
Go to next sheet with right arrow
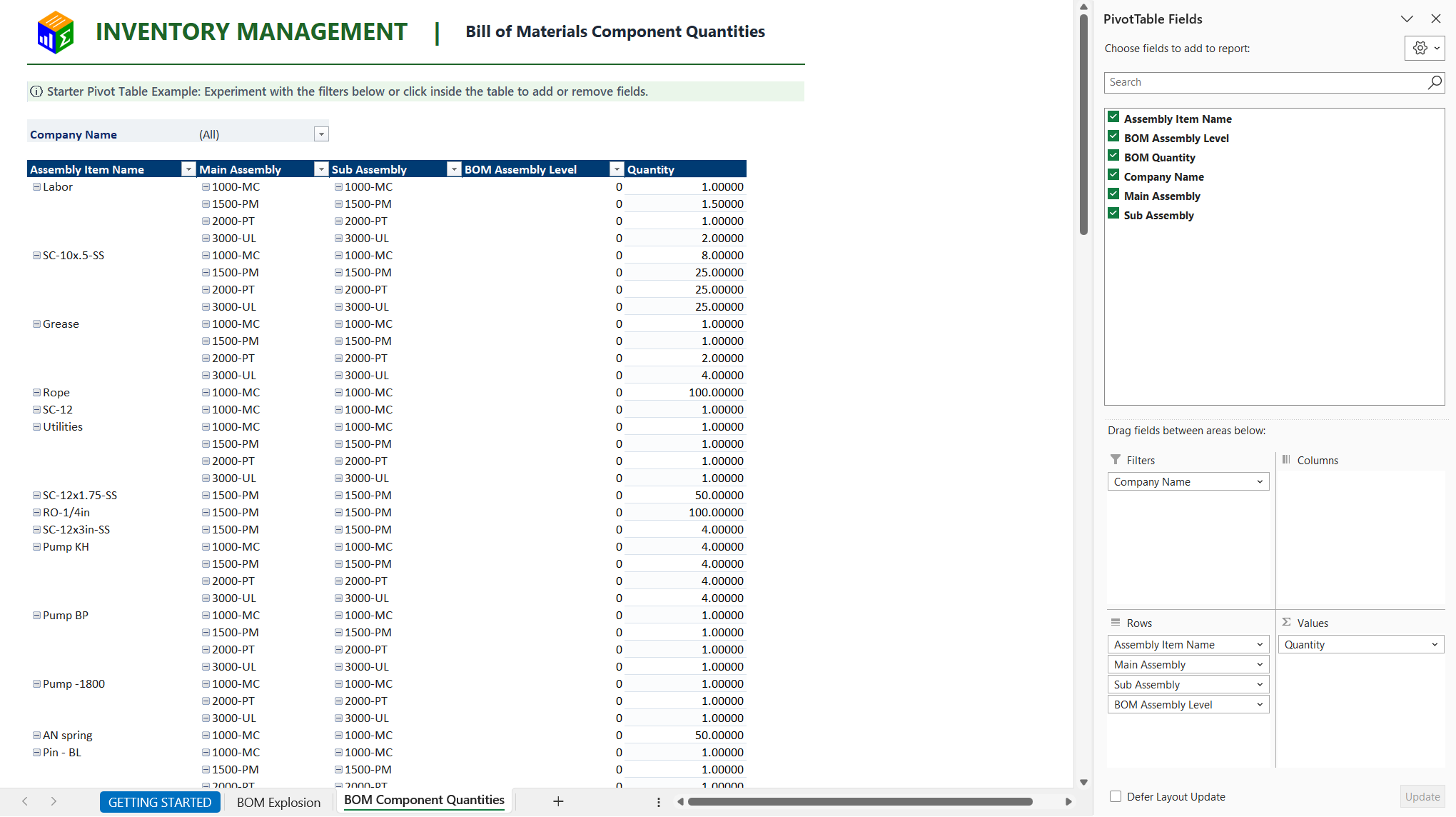coord(54,801)
